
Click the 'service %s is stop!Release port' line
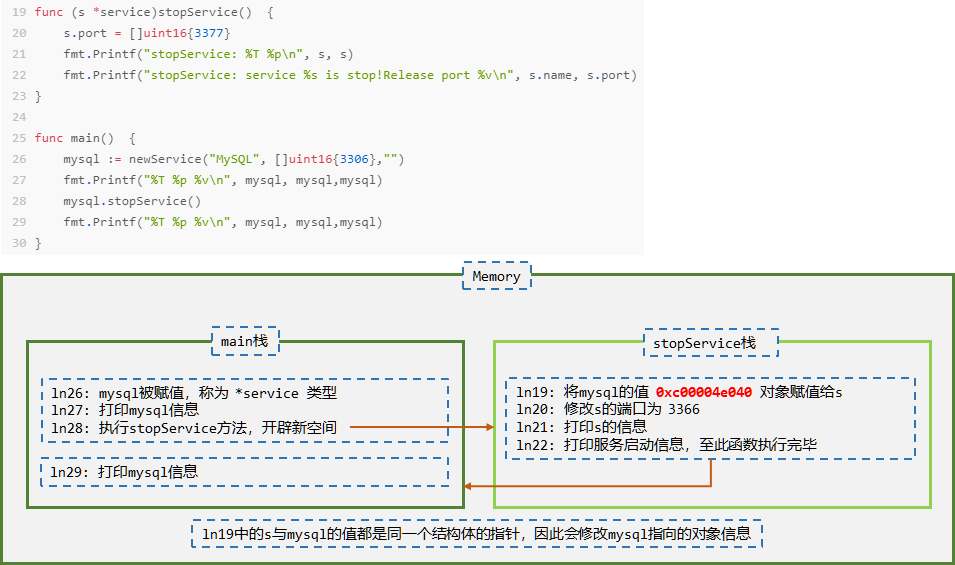click(x=350, y=75)
